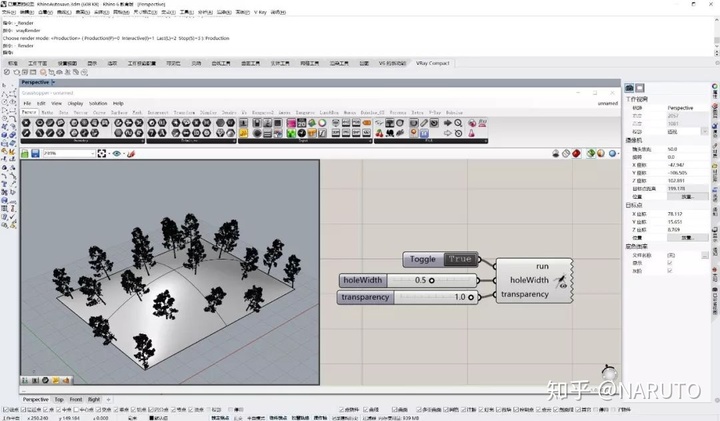The image size is (720, 421).
Task: Open the Perspective viewport title dropdown arrow
Action: [x=53, y=82]
